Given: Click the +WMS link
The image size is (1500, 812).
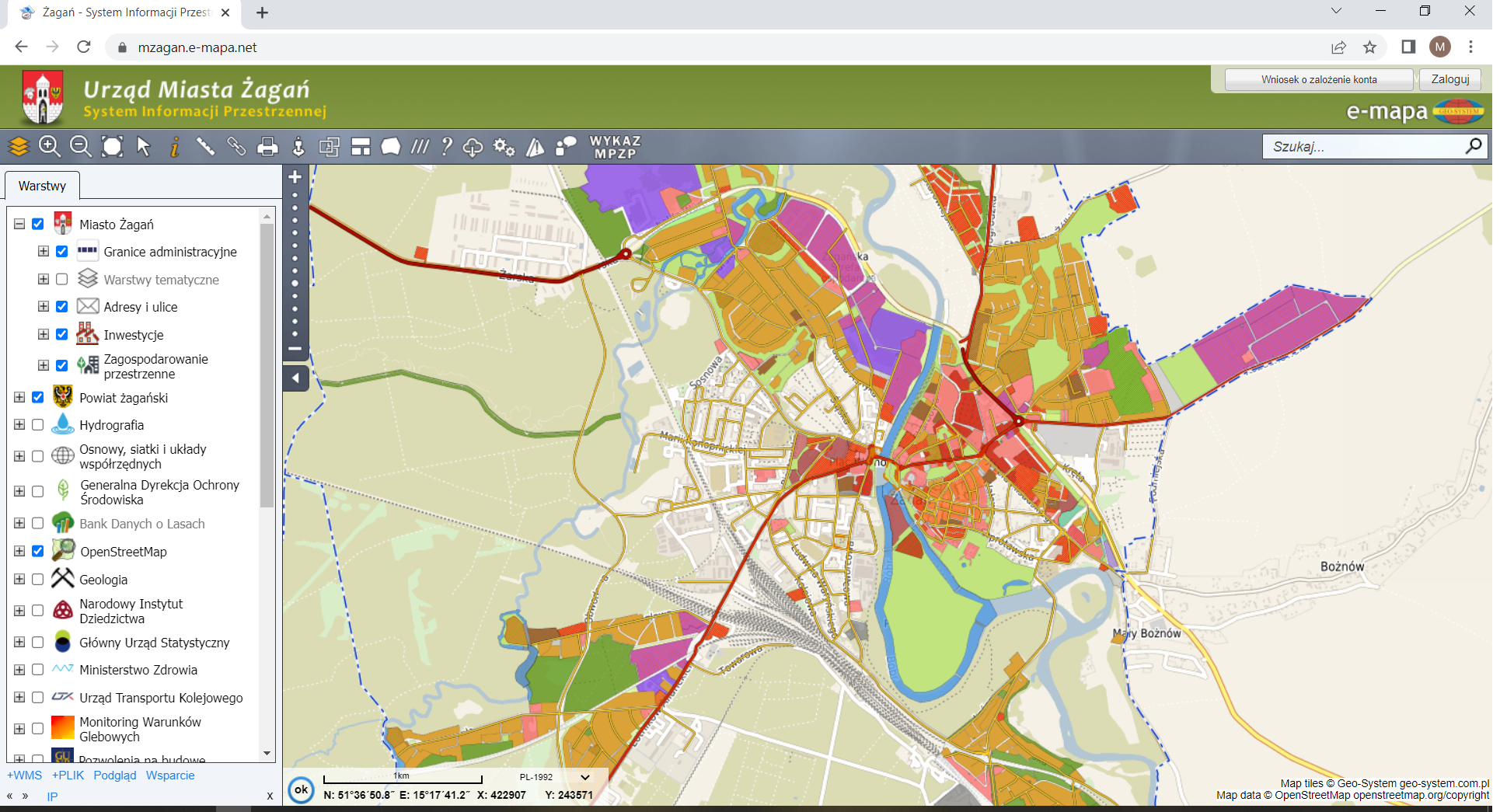Looking at the screenshot, I should coord(24,775).
